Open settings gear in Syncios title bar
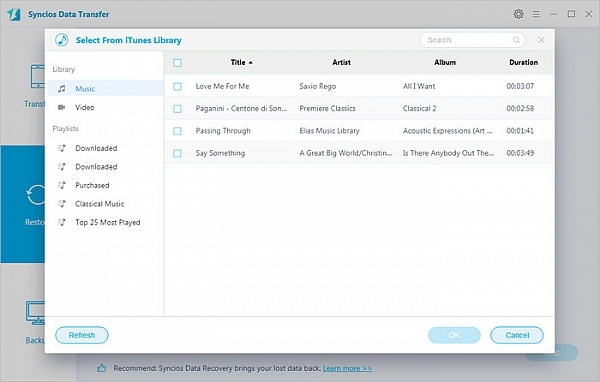This screenshot has height=382, width=600. click(518, 14)
